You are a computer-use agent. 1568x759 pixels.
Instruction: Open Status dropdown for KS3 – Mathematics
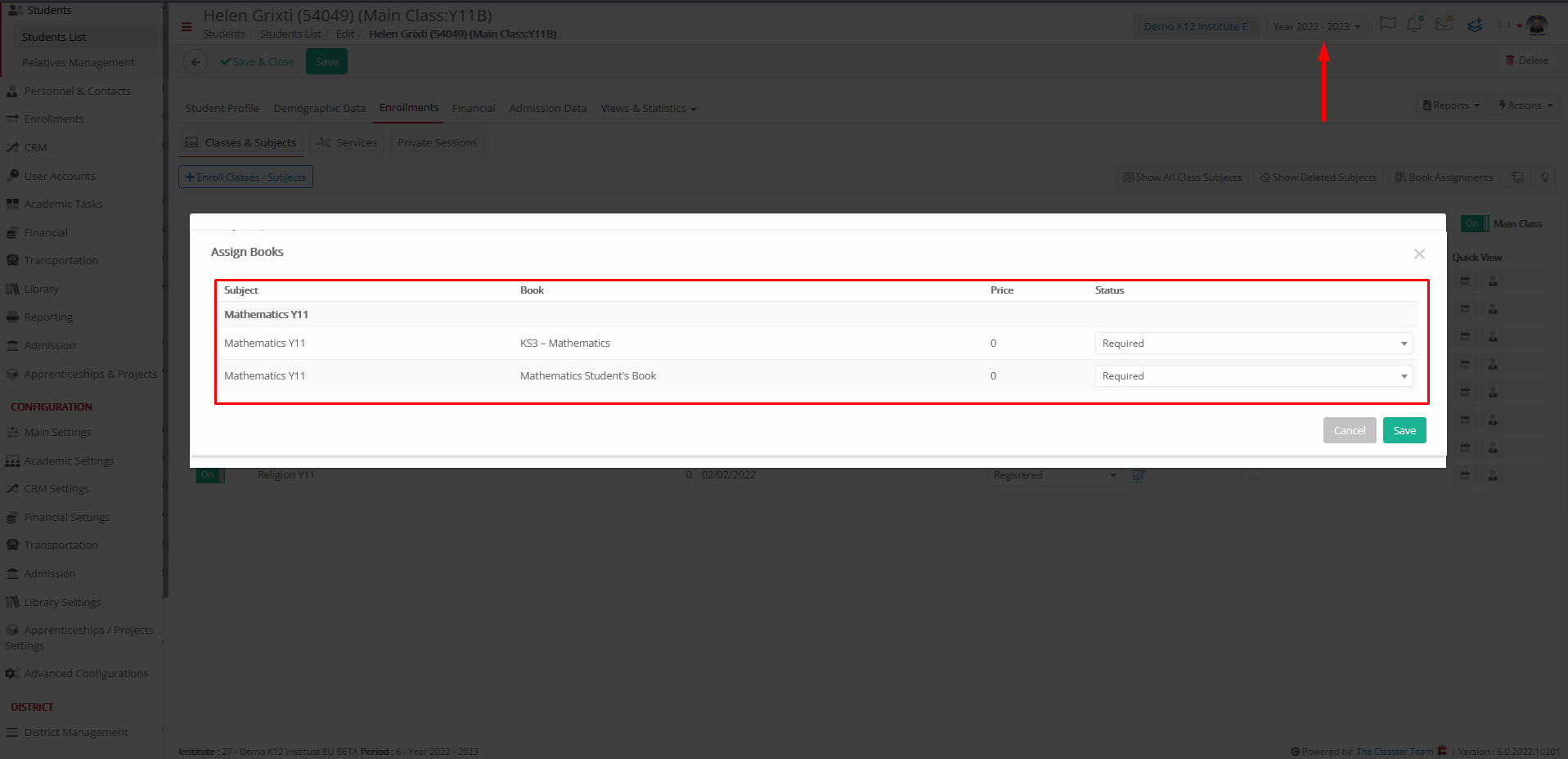pos(1253,344)
